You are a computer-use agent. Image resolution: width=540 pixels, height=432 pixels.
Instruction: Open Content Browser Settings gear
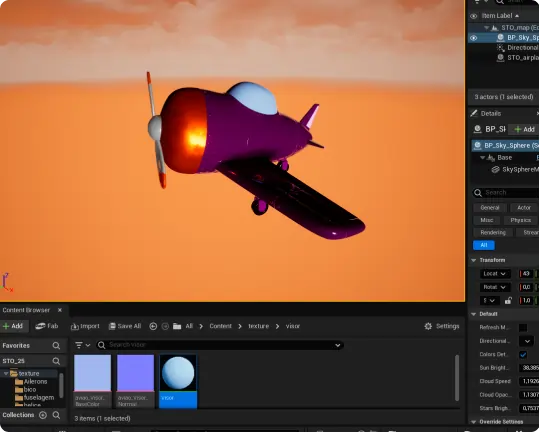click(428, 326)
